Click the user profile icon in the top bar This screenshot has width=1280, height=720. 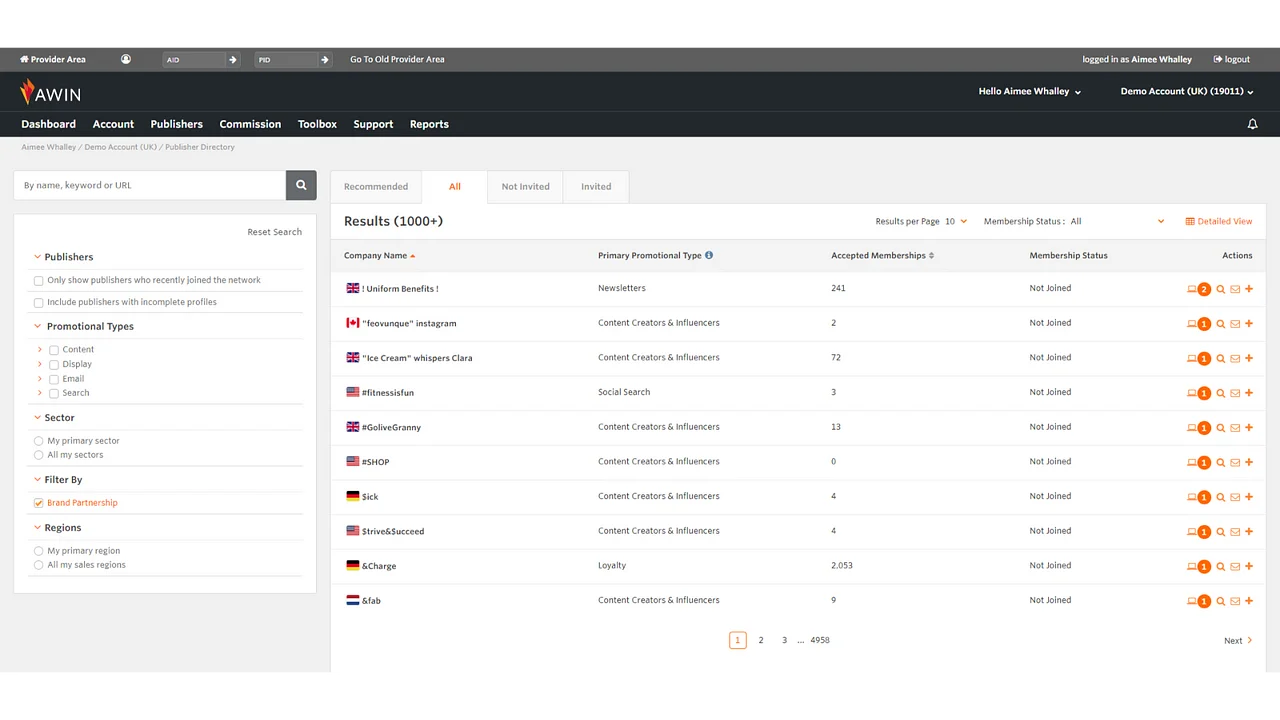(x=125, y=59)
